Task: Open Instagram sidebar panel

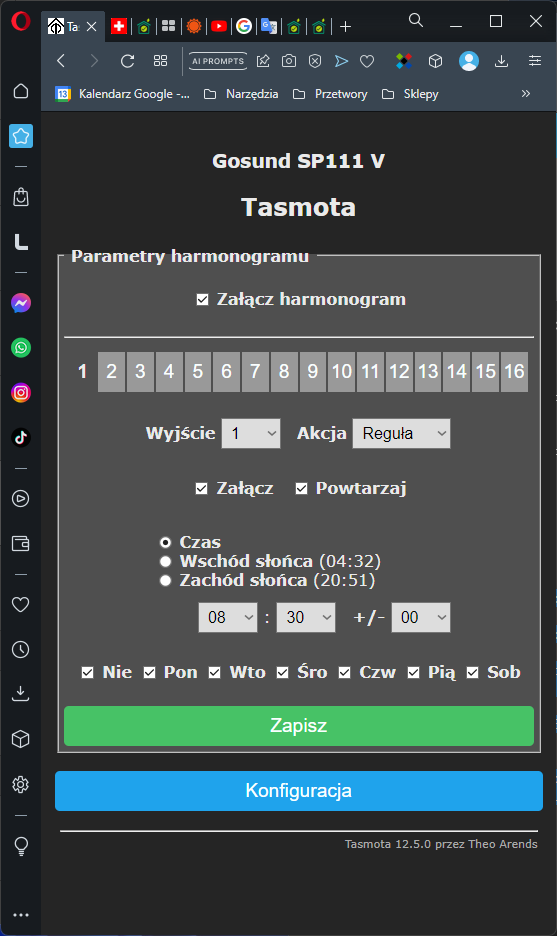Action: [x=21, y=393]
